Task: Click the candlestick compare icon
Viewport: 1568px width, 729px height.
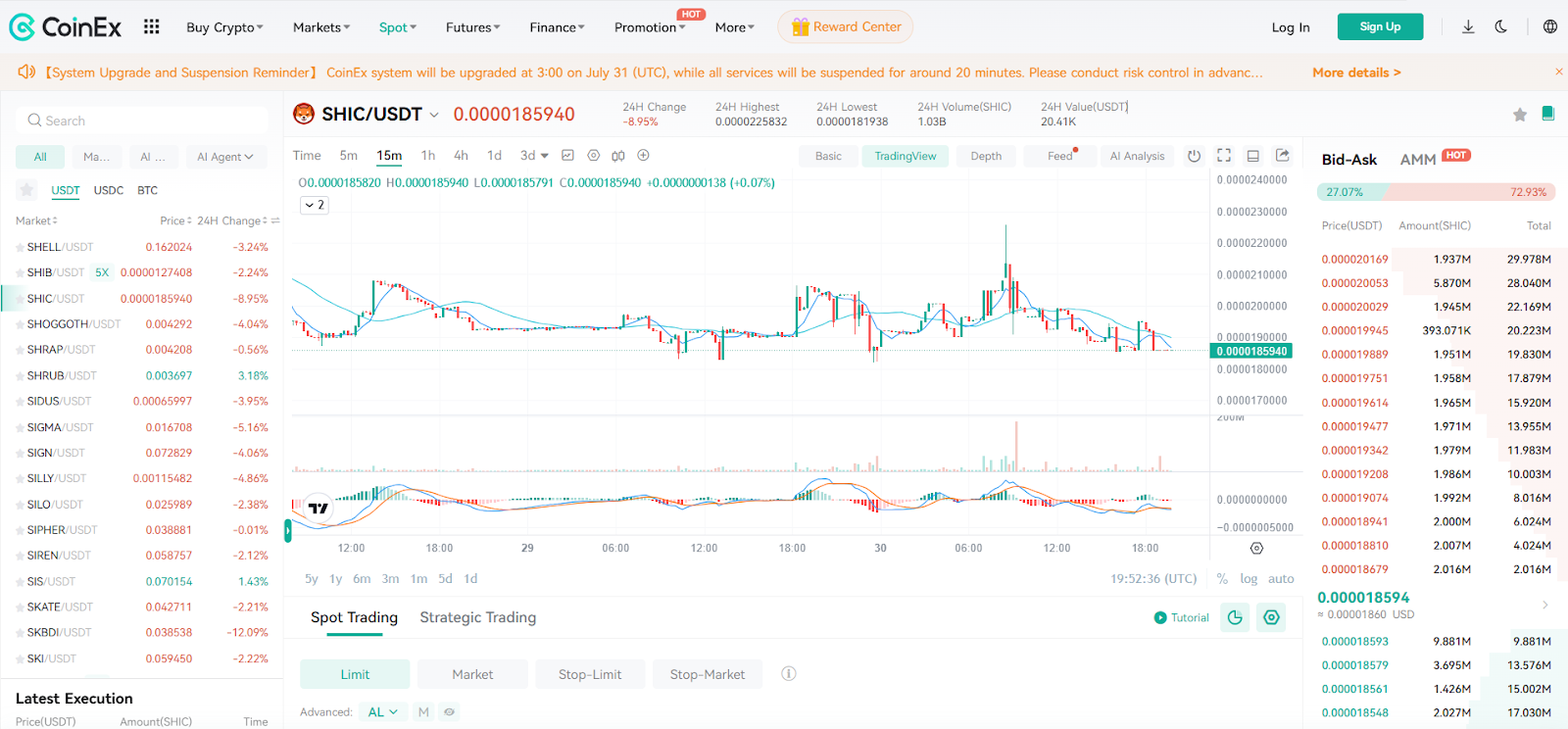Action: (x=618, y=156)
